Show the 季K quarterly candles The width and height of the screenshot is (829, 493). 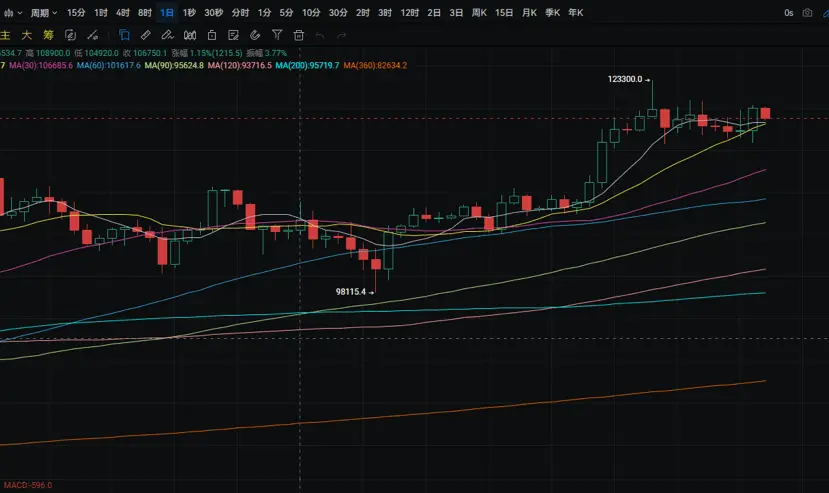(x=552, y=13)
